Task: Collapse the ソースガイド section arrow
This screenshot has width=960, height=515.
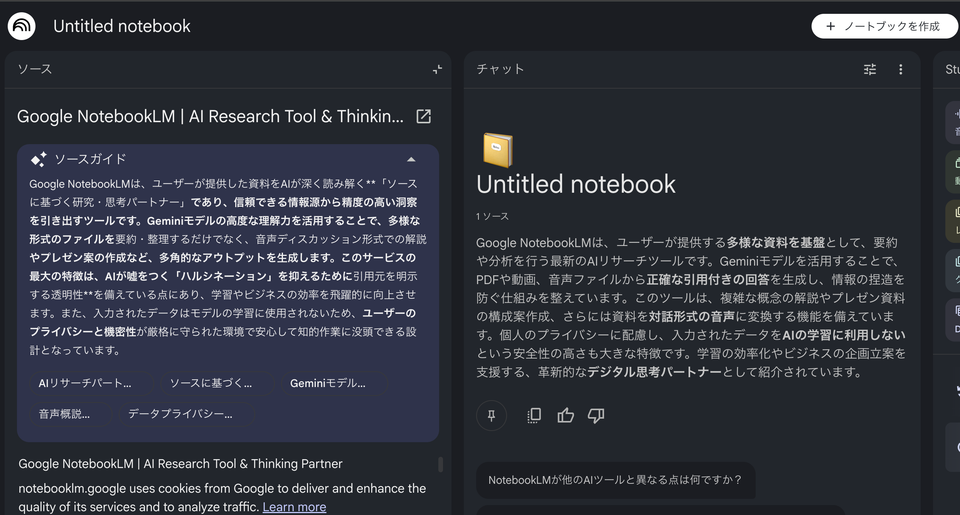Action: coord(411,159)
